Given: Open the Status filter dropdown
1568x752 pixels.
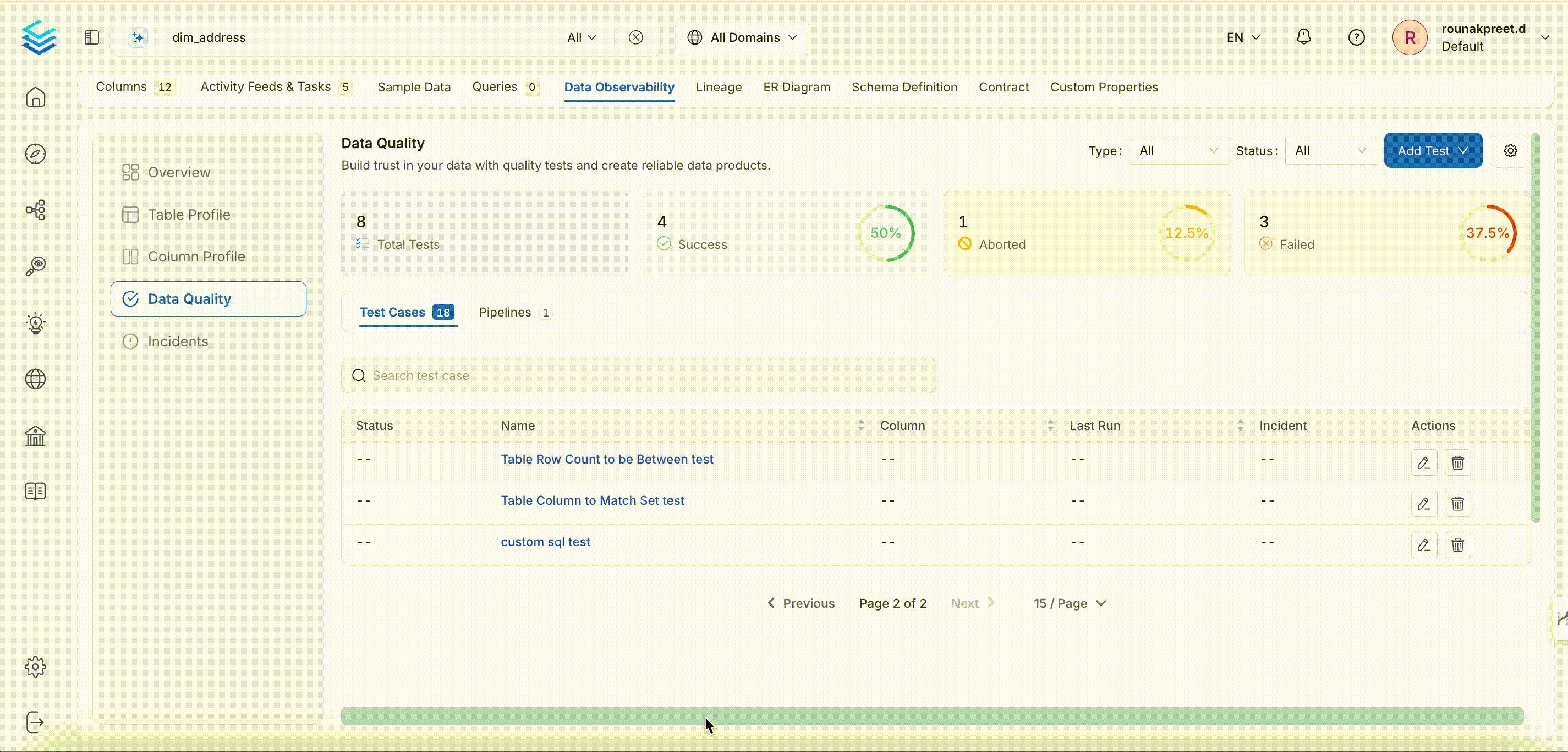Looking at the screenshot, I should coord(1330,151).
